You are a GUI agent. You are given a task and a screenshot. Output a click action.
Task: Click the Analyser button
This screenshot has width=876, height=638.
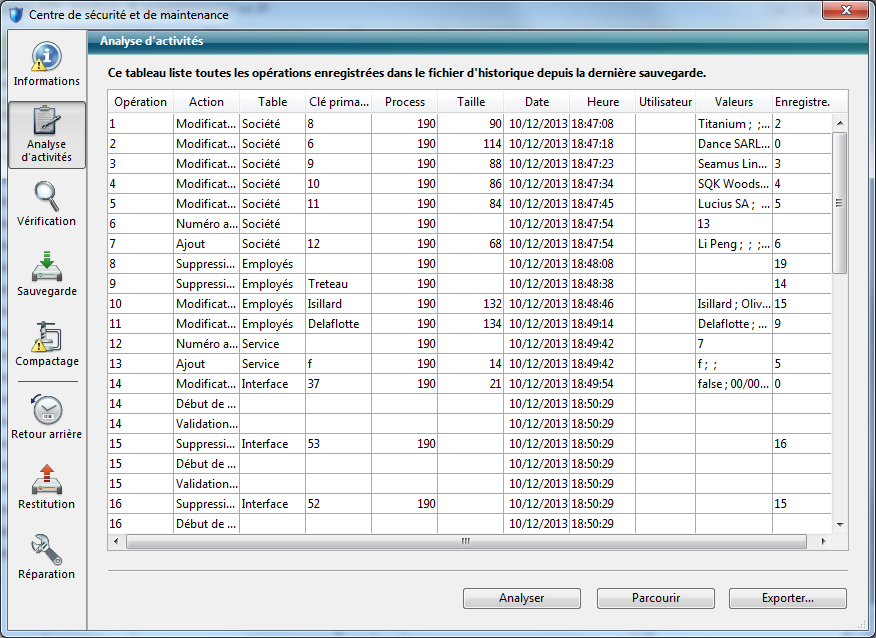521,598
